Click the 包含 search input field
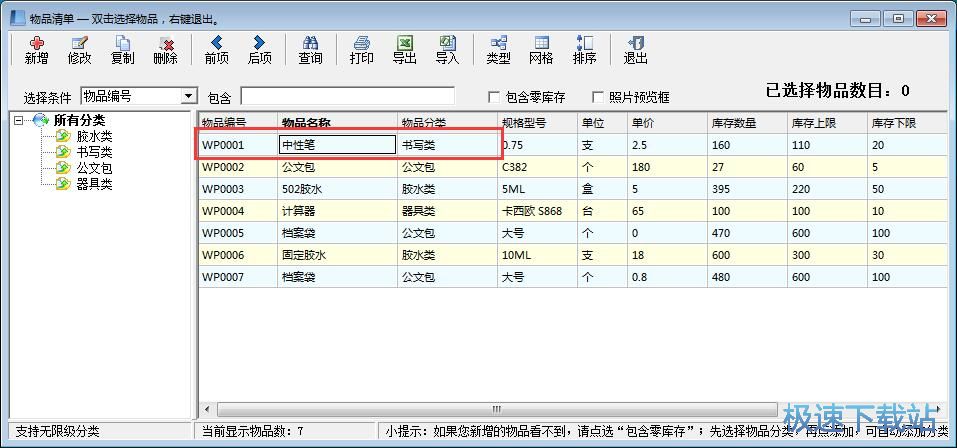The image size is (957, 448). point(347,96)
